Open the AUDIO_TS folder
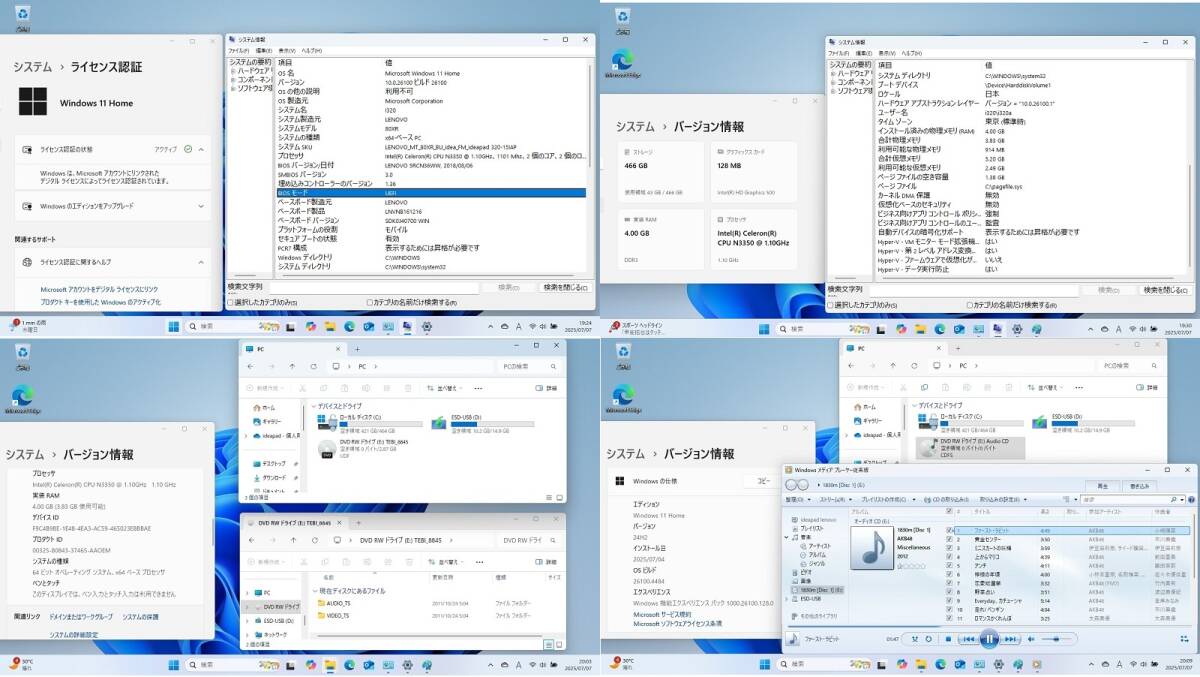The height and width of the screenshot is (677, 1200). click(339, 603)
